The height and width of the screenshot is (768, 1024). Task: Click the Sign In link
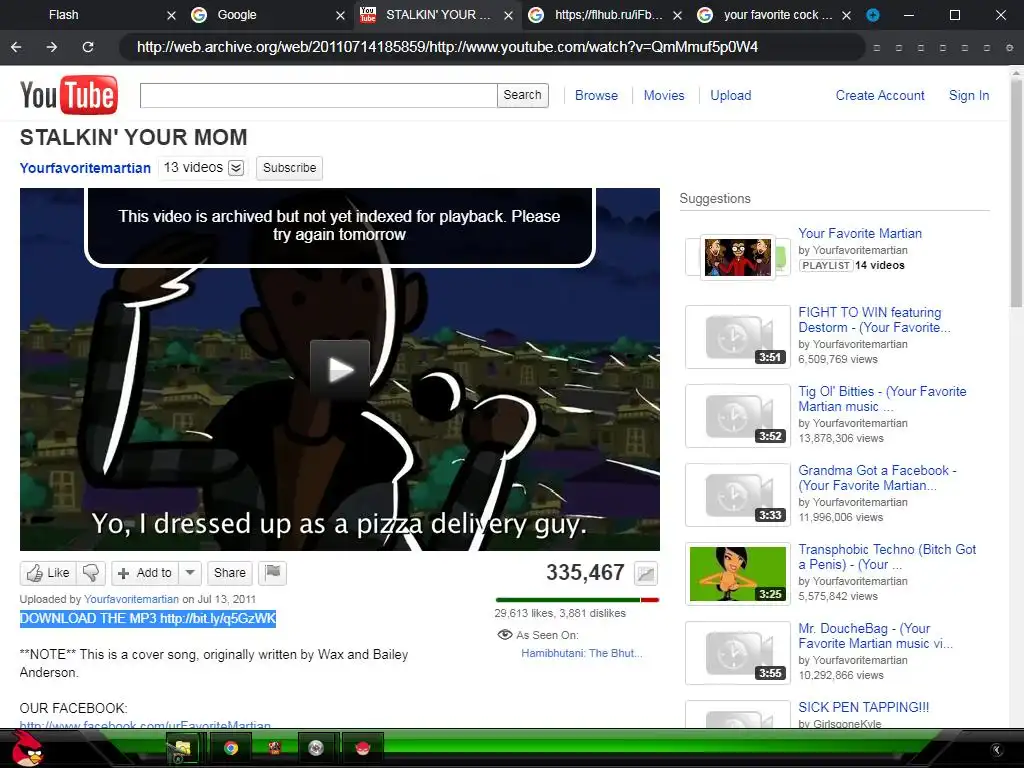point(968,95)
